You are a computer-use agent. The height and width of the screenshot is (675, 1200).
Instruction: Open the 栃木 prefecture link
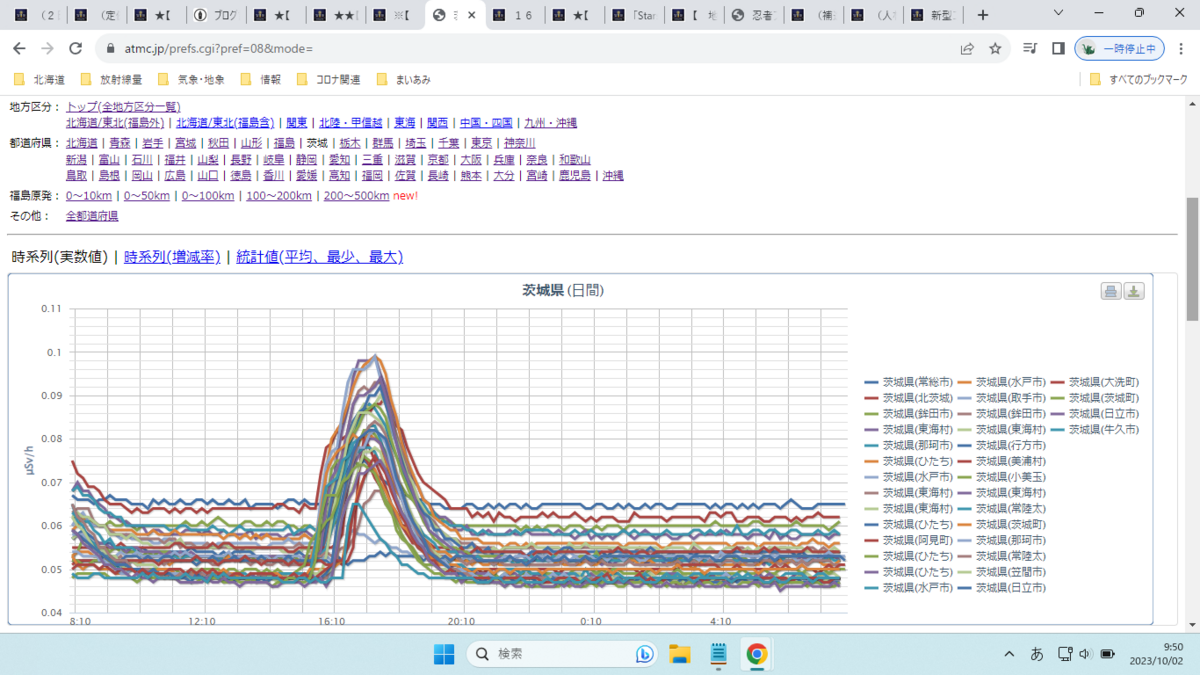350,143
